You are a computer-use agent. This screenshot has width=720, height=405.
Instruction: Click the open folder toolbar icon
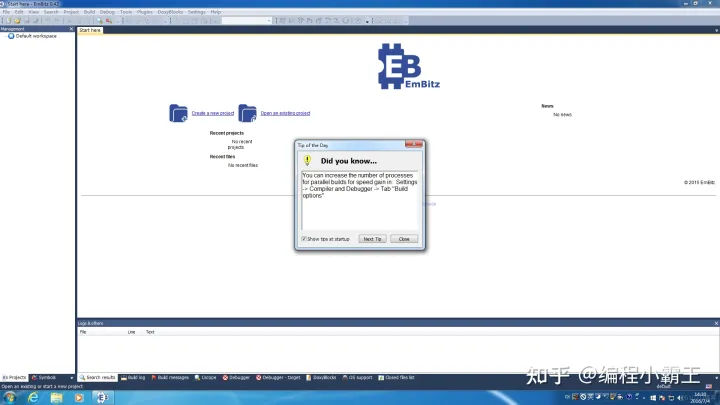[17, 21]
